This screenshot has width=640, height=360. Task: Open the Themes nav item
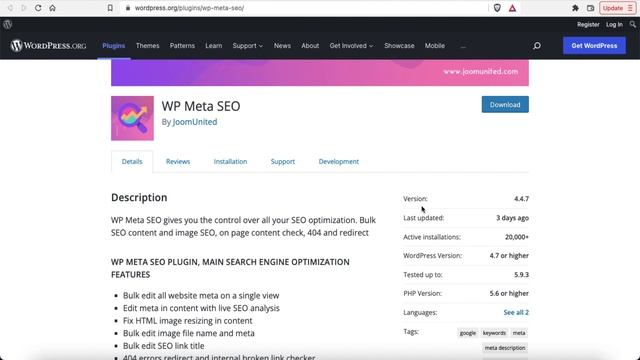[x=147, y=46]
